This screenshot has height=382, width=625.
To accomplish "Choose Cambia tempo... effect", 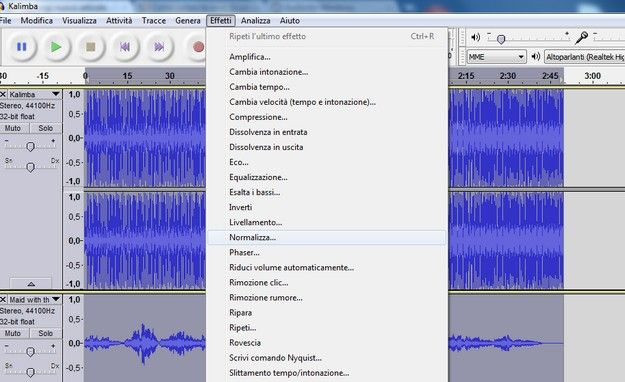I will (x=327, y=87).
